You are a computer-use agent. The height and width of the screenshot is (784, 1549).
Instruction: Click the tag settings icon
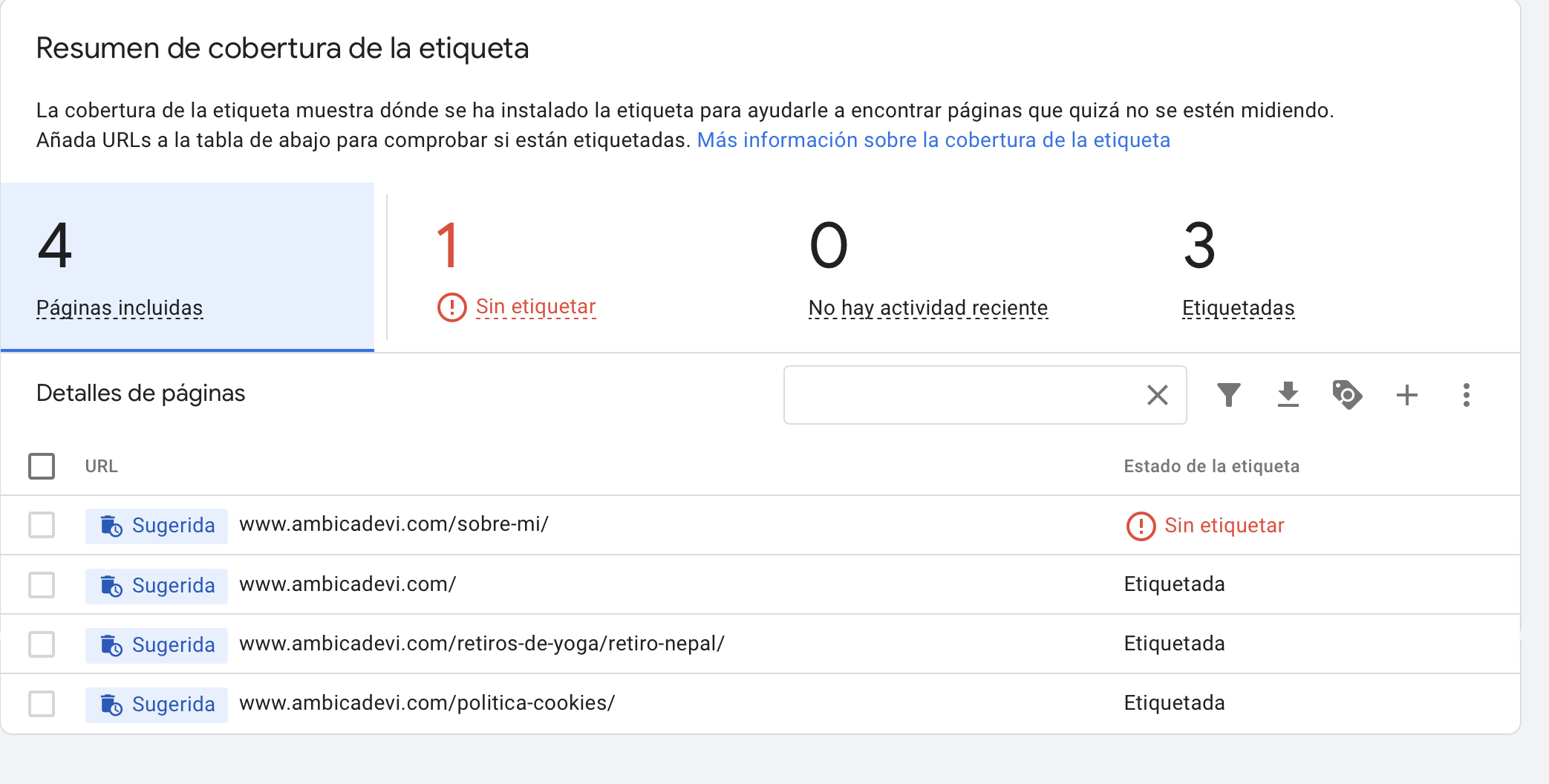click(1347, 394)
